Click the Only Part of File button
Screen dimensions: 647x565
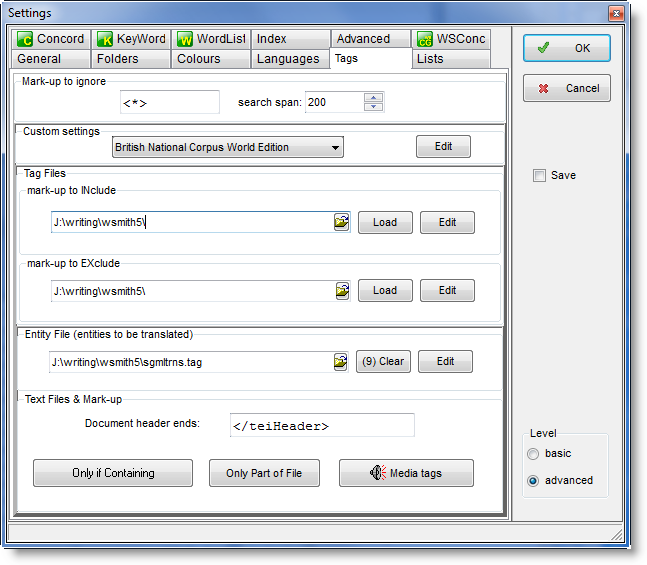[264, 473]
